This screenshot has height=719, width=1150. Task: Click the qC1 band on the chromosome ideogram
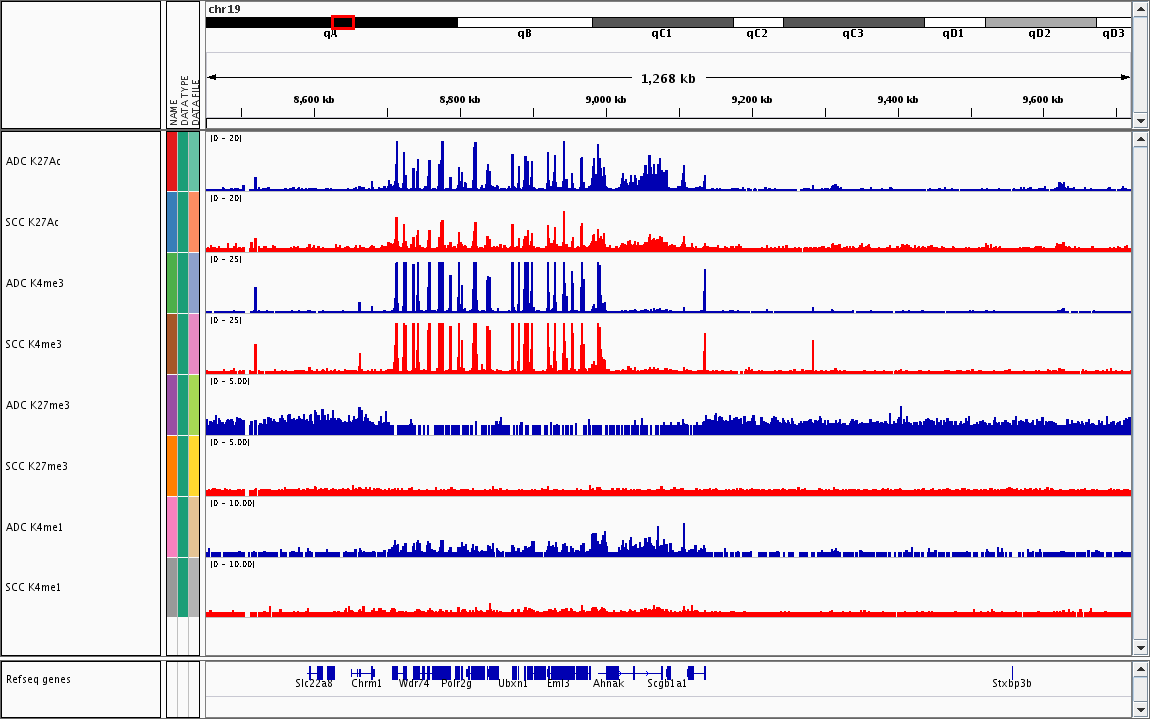tap(662, 22)
